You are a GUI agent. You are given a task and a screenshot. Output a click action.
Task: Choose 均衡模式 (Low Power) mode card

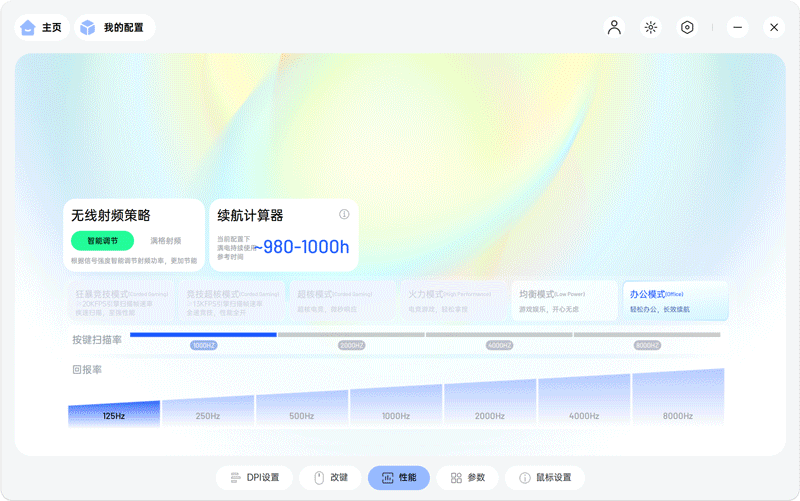pos(565,301)
